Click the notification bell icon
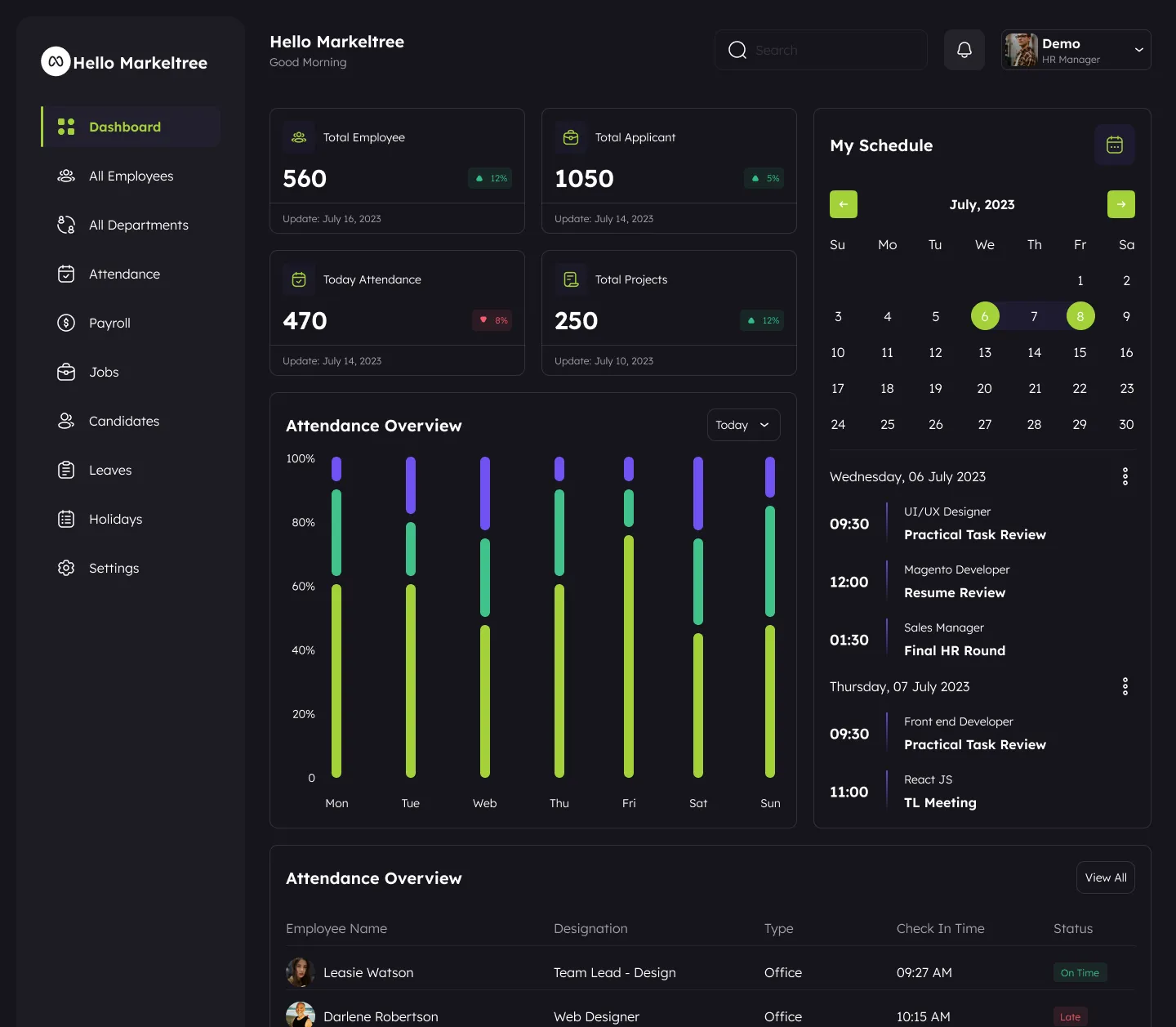The width and height of the screenshot is (1176, 1027). [x=964, y=50]
